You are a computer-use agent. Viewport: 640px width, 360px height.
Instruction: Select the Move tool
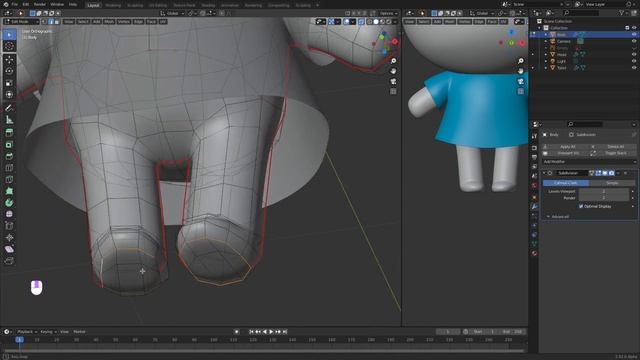click(x=9, y=60)
